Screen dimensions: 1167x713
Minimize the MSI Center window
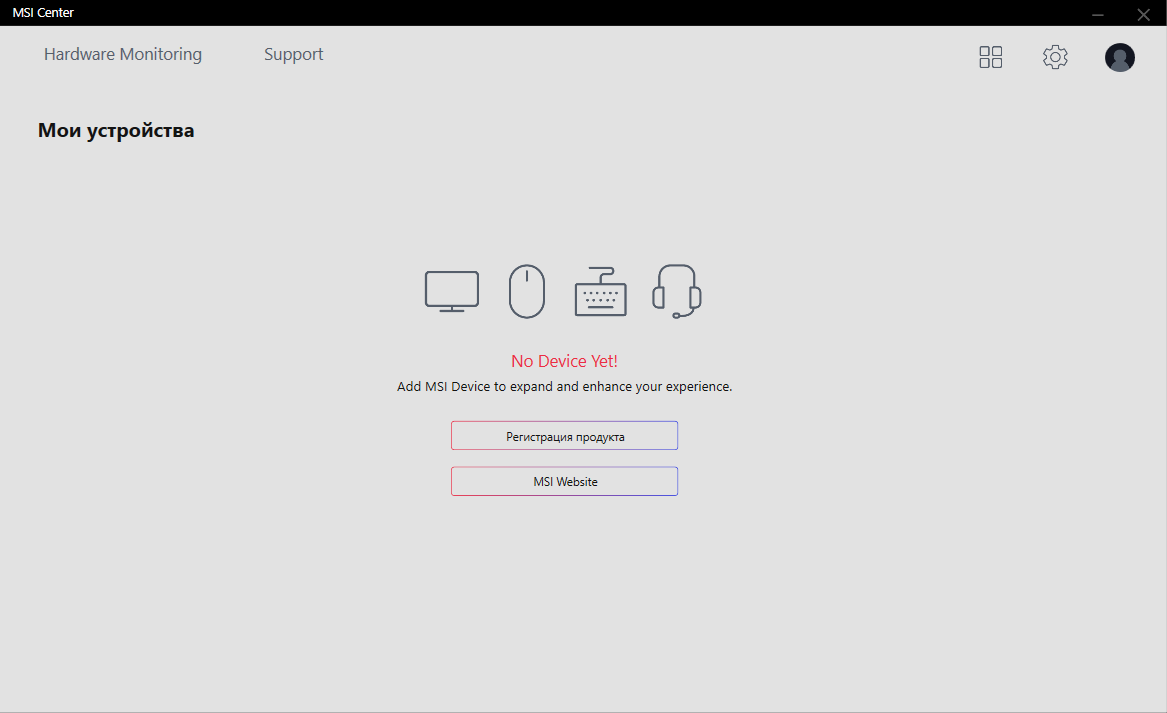point(1098,14)
